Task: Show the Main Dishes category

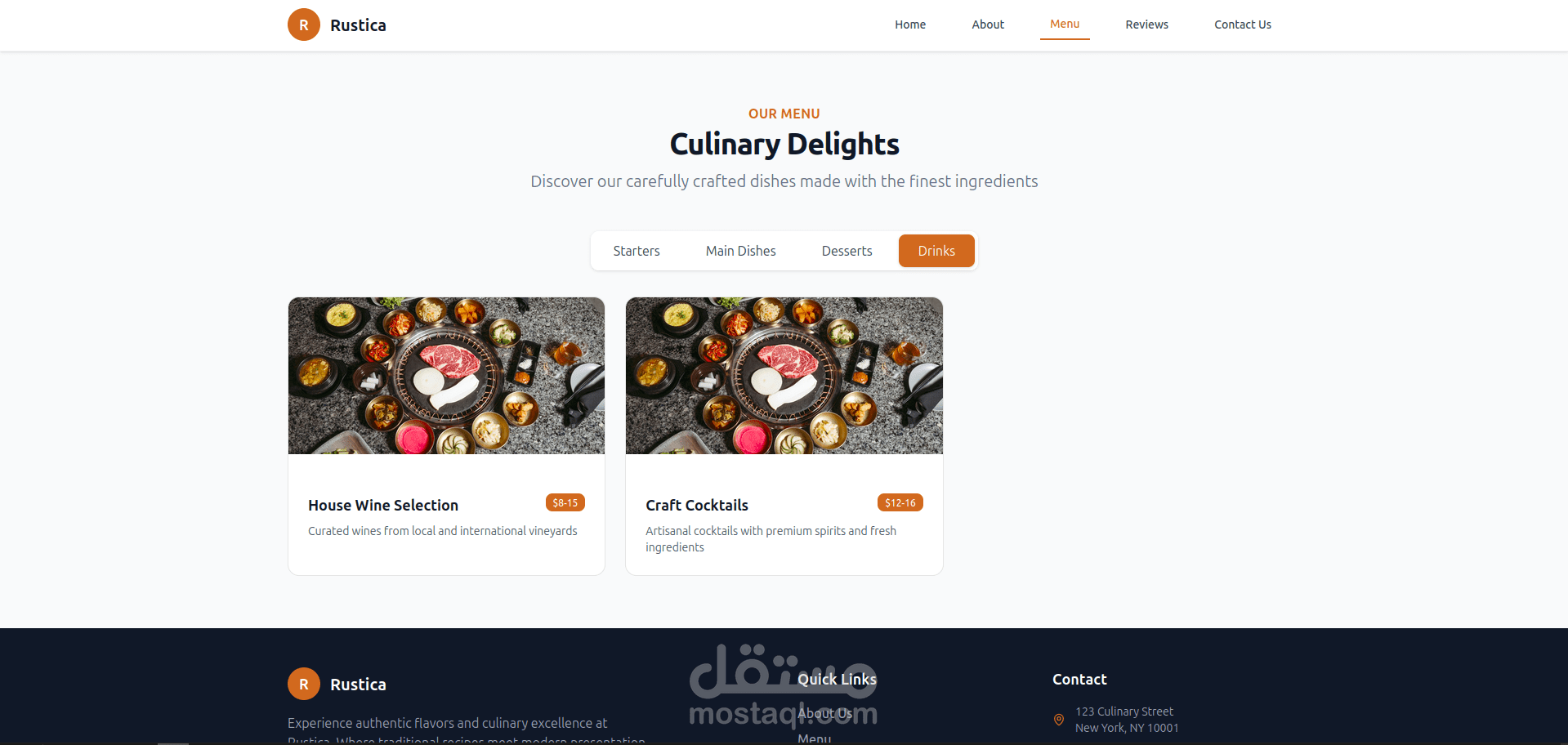Action: point(741,251)
